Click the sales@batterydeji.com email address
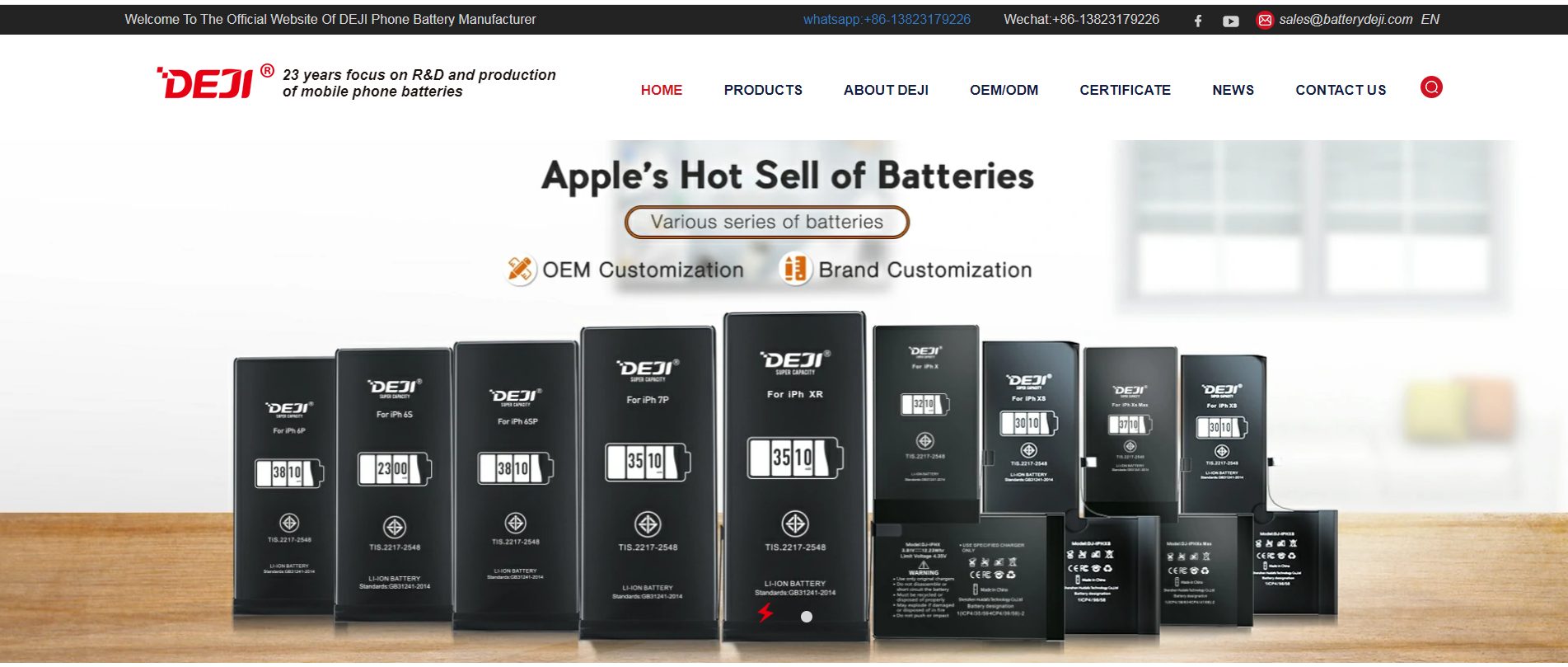 click(x=1346, y=19)
